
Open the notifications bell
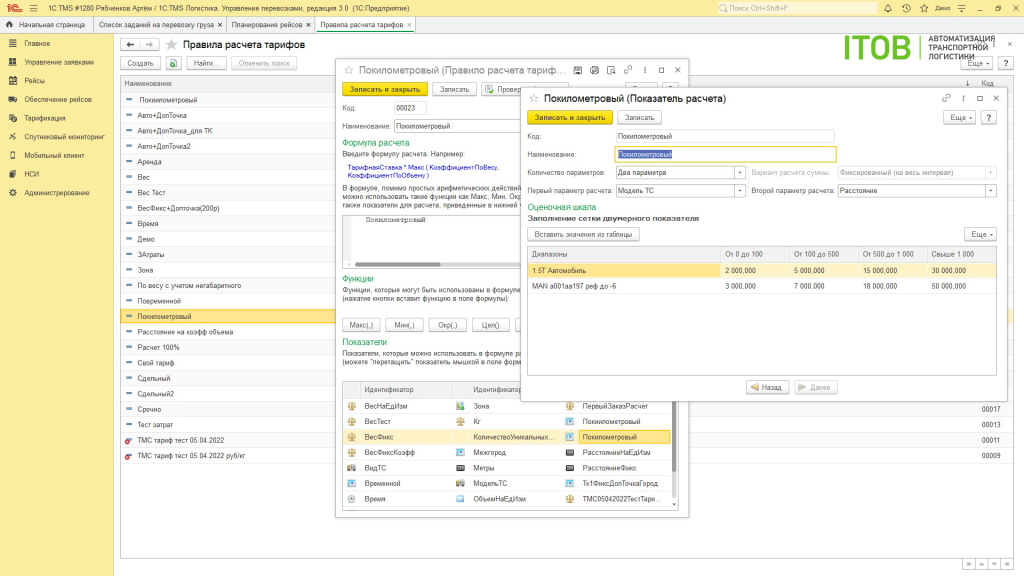coord(888,8)
